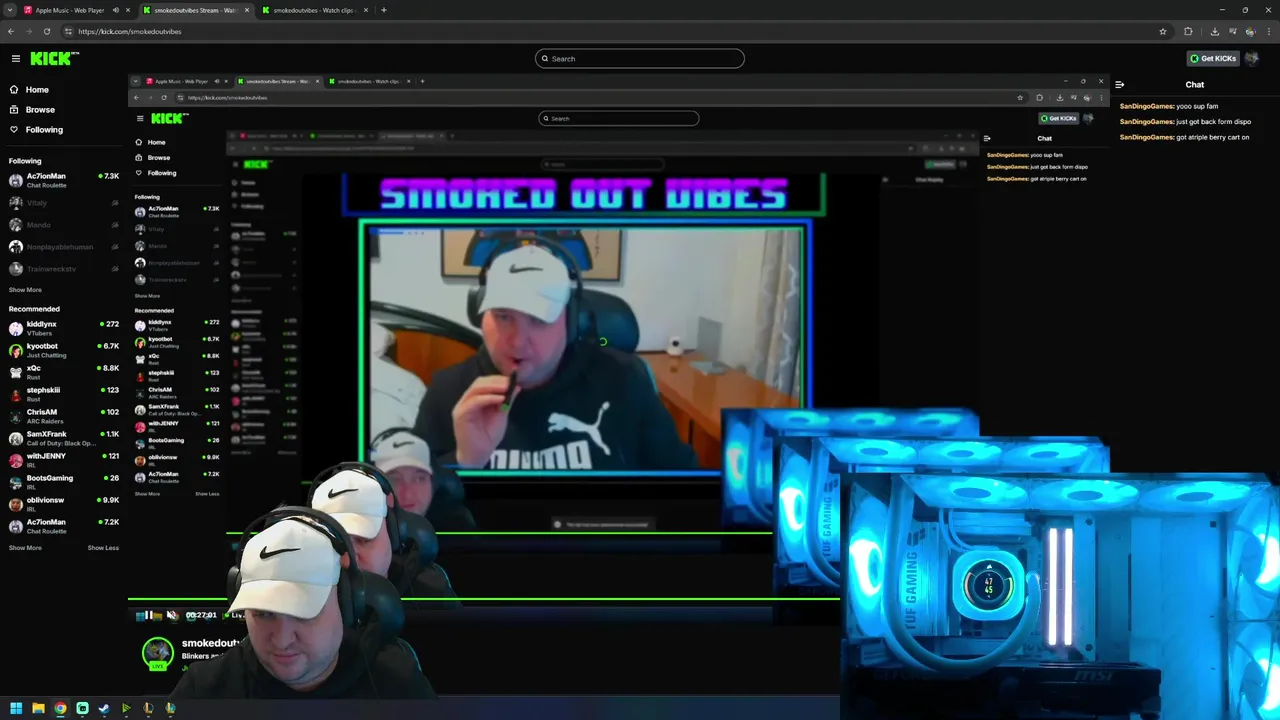Screen dimensions: 1280x720
Task: Open the Nonplayablehuman channel avatar
Action: pos(15,247)
